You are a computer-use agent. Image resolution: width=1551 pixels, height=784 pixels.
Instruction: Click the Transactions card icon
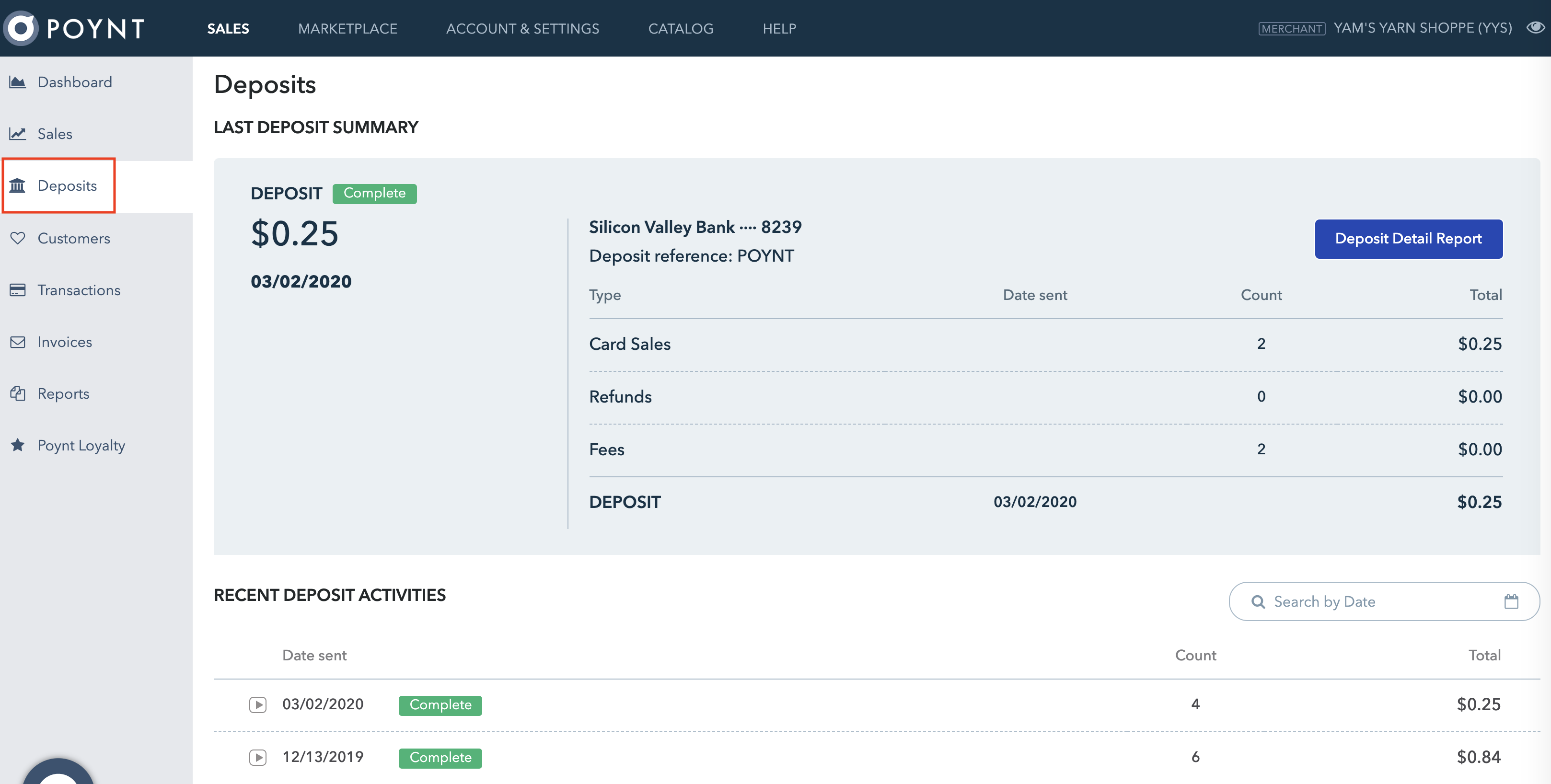(17, 289)
